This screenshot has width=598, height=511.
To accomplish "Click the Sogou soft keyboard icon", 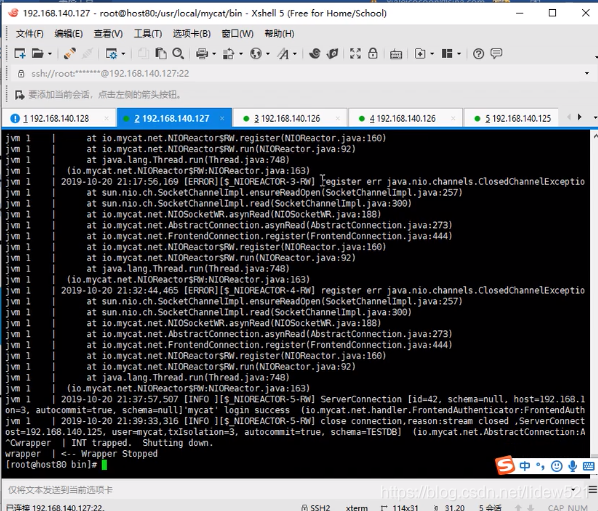I will [588, 466].
